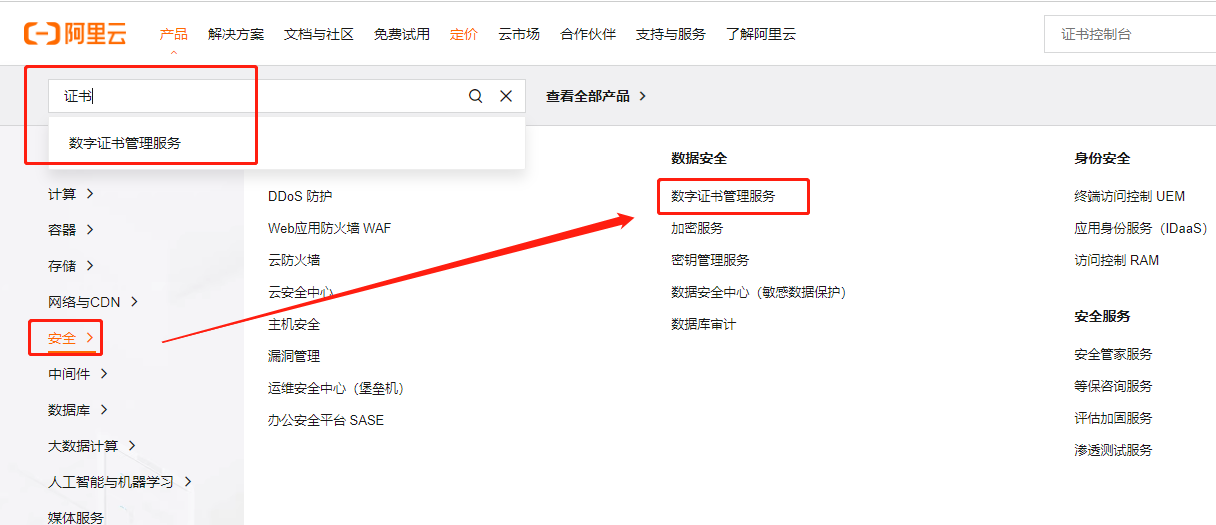The height and width of the screenshot is (525, 1216).
Task: Expand the 安全 category
Action: 71,338
